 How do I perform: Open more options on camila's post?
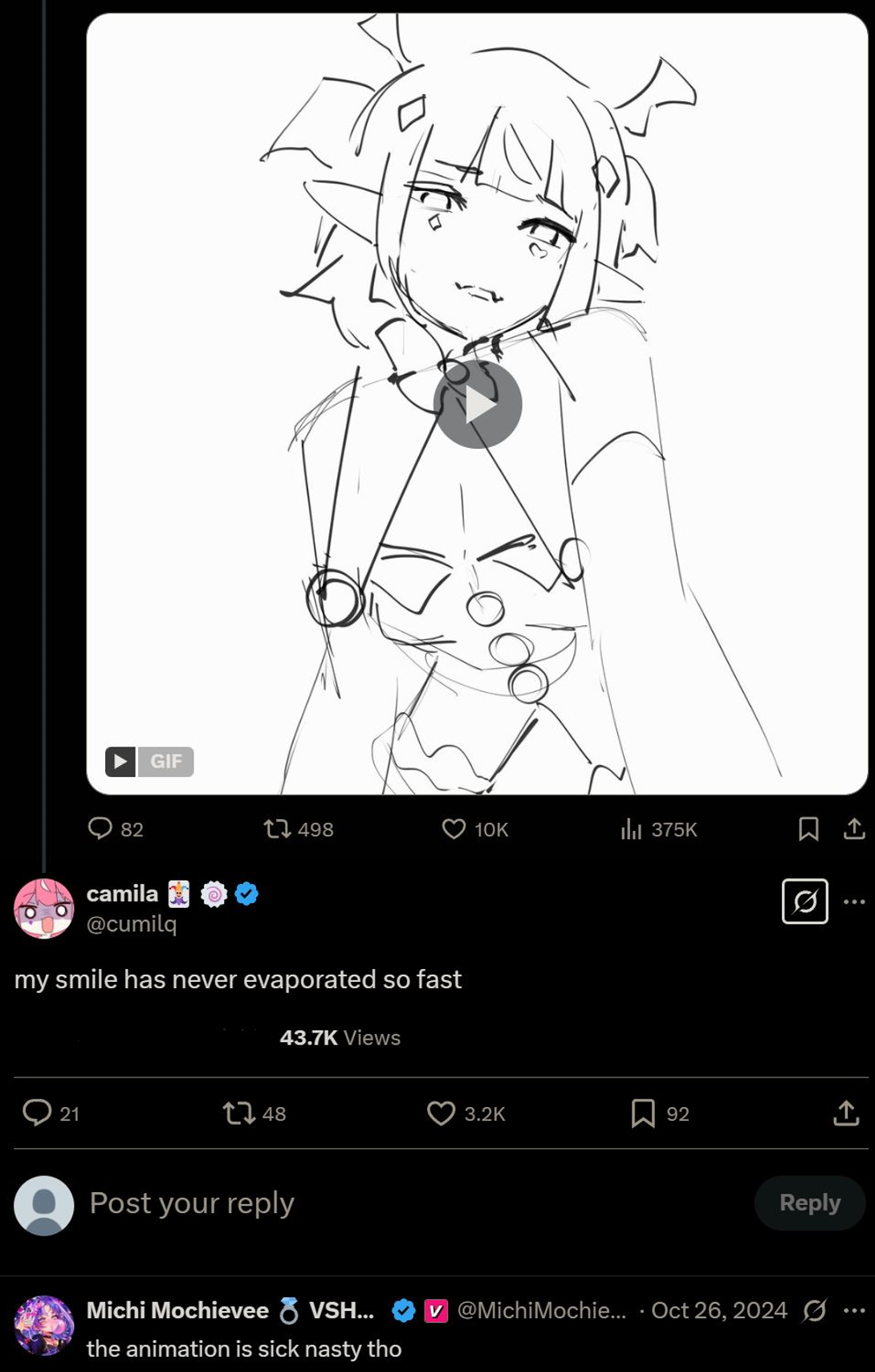[x=854, y=902]
